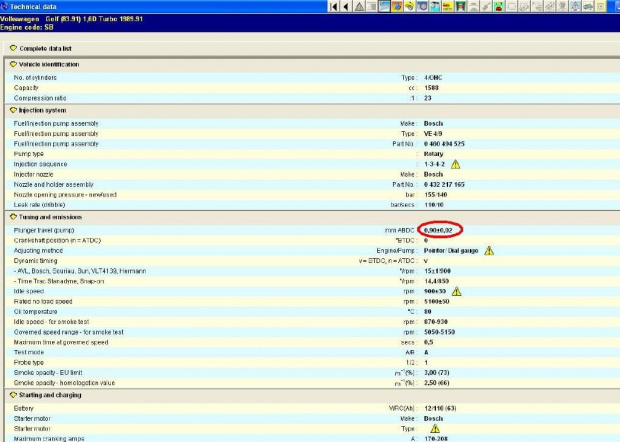Viewport: 620px width, 442px height.
Task: Open warning note beside Idle speed value
Action: [456, 291]
